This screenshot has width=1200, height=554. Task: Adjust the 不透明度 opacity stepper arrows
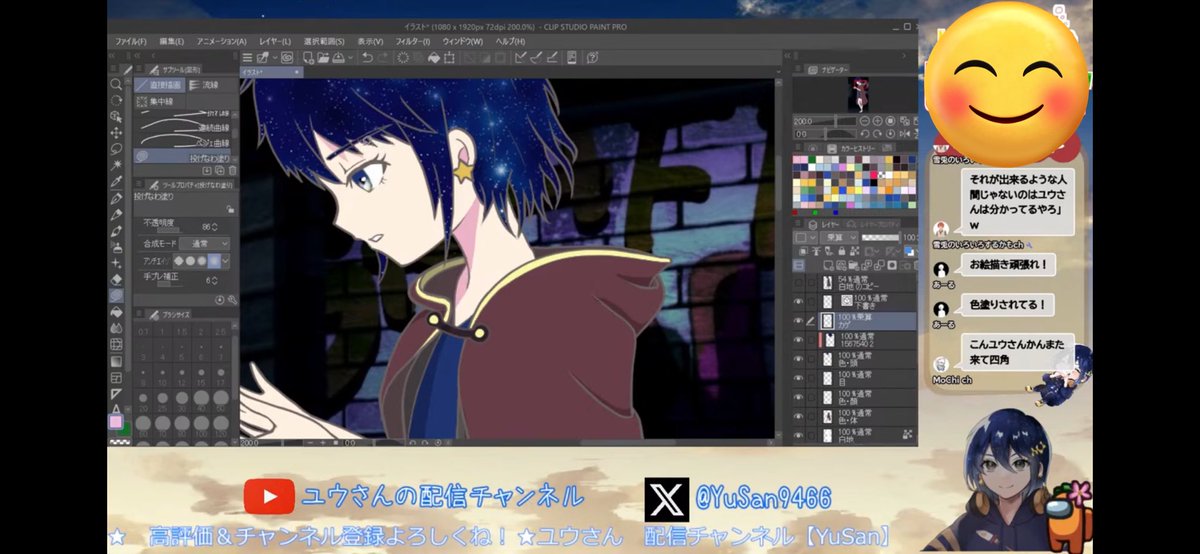[215, 227]
